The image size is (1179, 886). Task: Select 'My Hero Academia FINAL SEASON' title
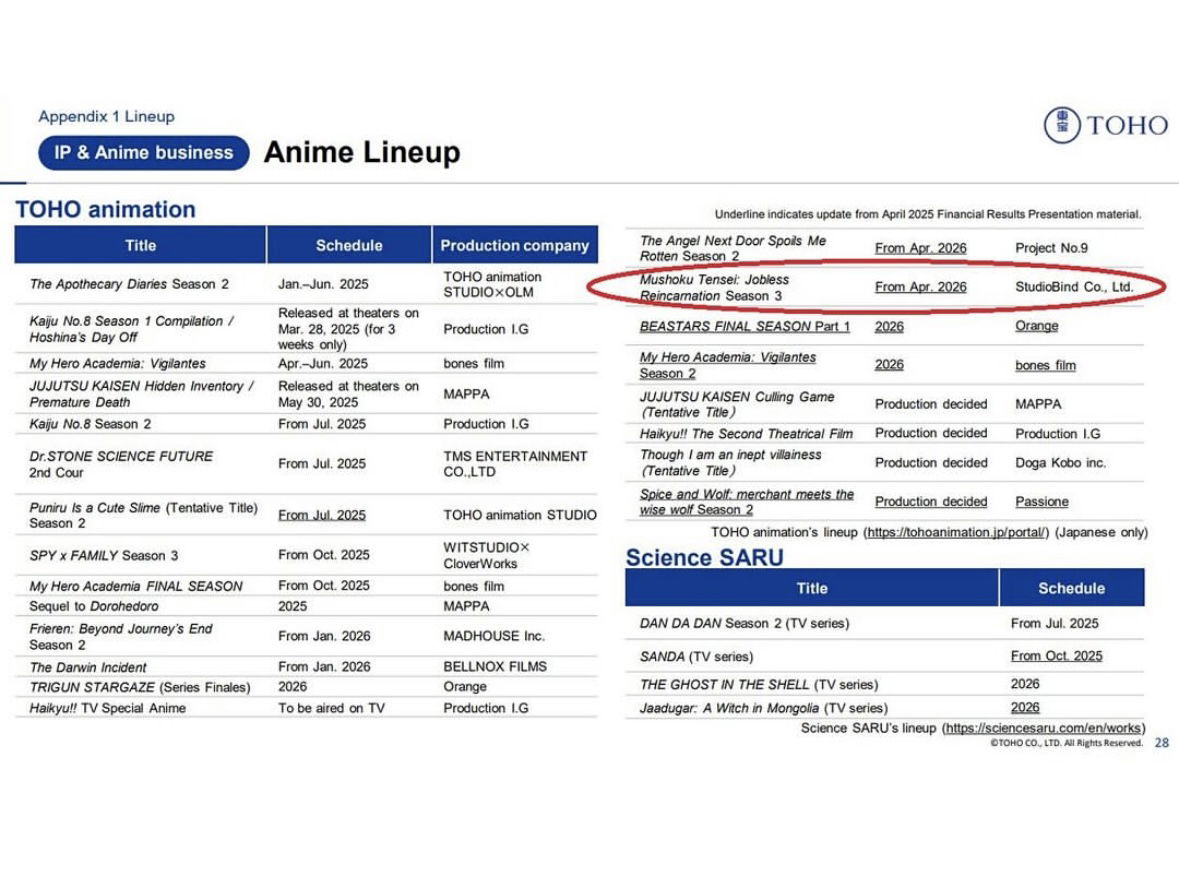pyautogui.click(x=136, y=586)
